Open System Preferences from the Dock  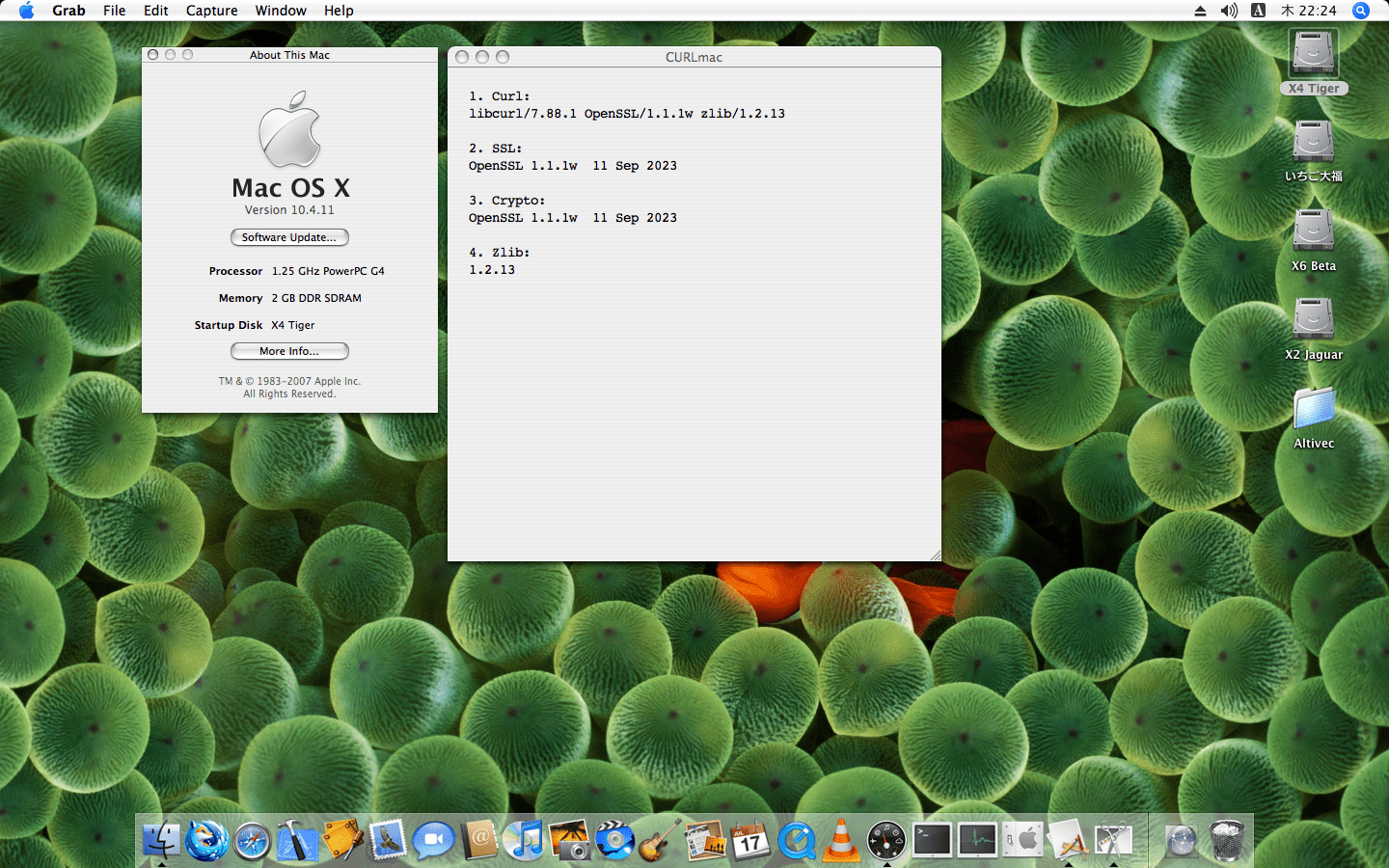[1023, 841]
